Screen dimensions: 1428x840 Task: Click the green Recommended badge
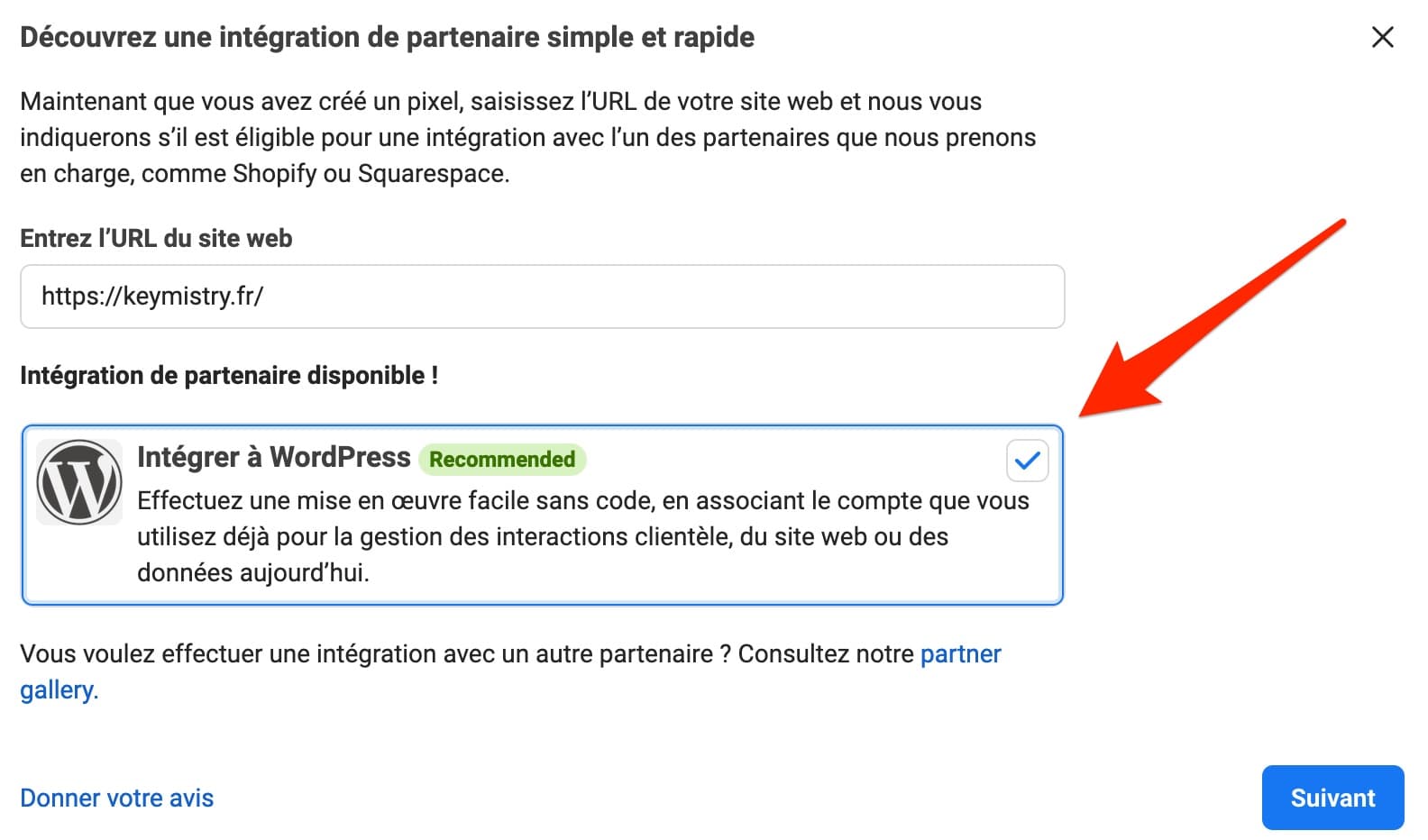coord(501,460)
